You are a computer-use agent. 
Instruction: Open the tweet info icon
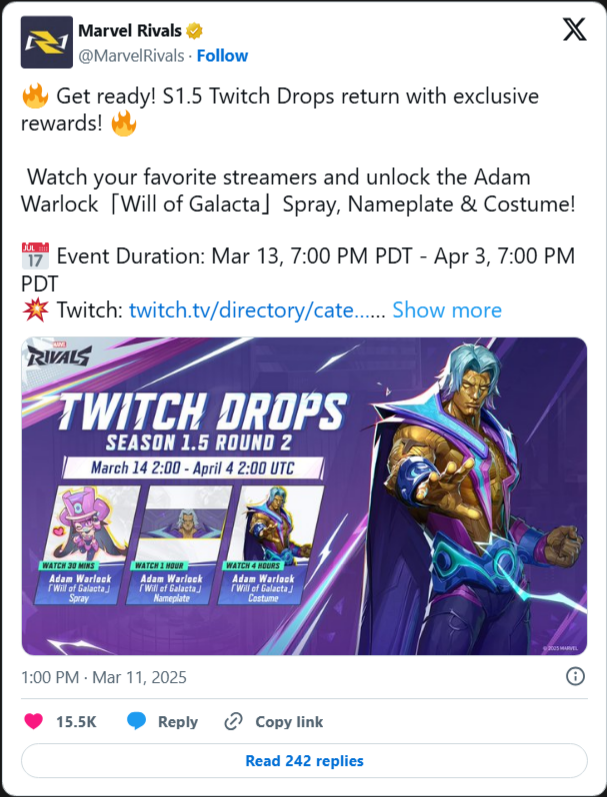point(575,677)
